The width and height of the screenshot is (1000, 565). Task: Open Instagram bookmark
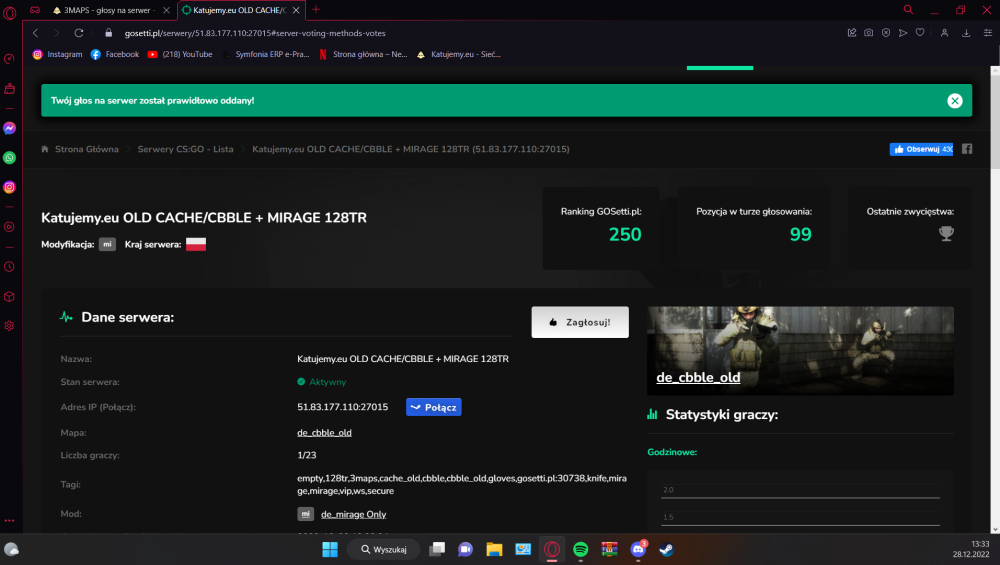point(57,54)
